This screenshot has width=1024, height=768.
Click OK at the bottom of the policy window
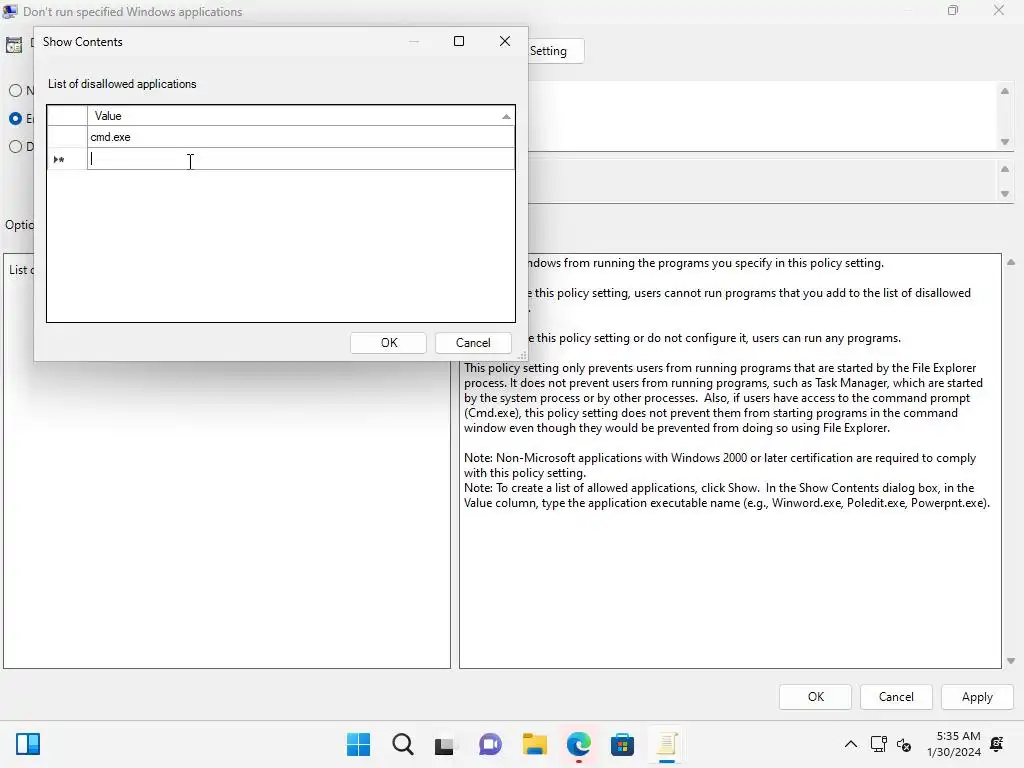pos(815,697)
